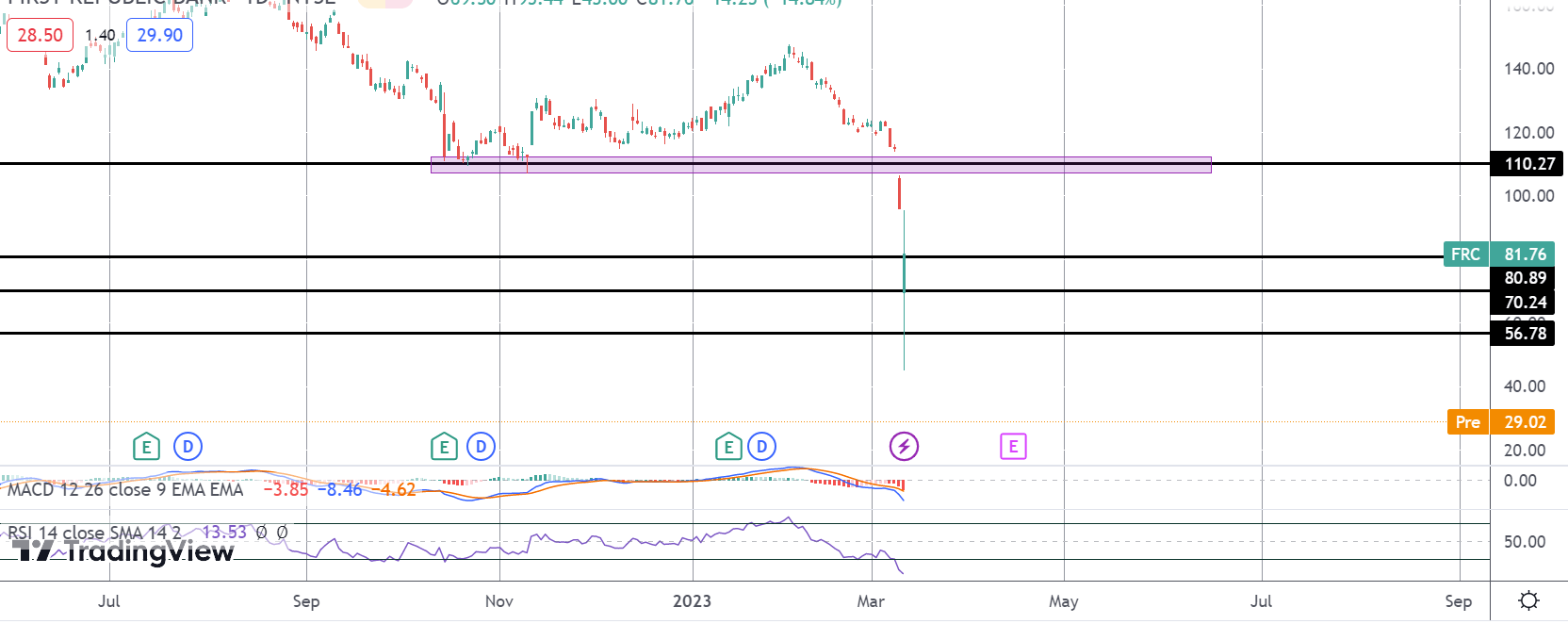Click the green earnings E icon after 2023

point(727,446)
